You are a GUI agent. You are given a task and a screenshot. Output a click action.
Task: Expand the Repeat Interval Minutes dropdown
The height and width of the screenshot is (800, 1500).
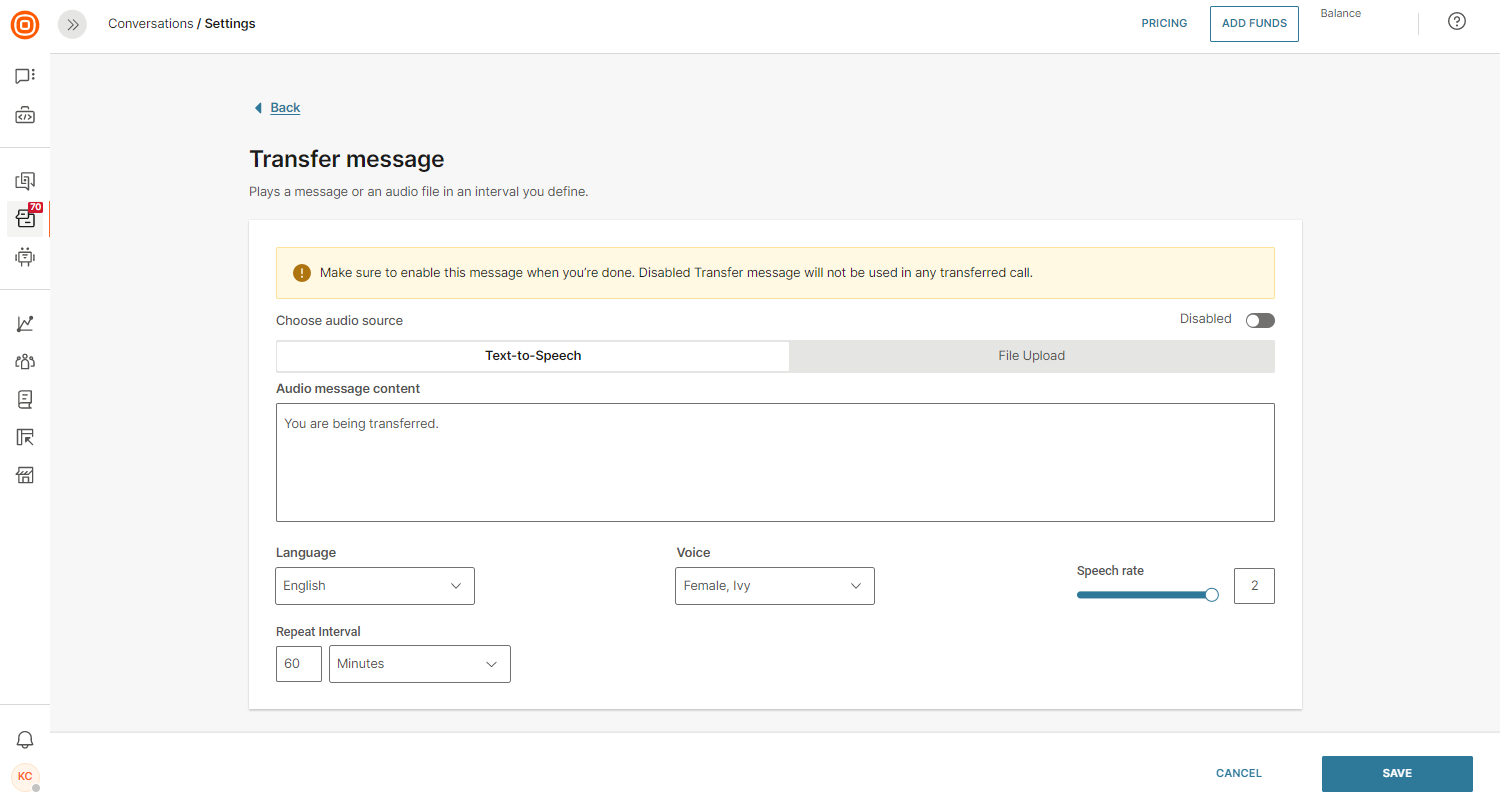tap(419, 664)
